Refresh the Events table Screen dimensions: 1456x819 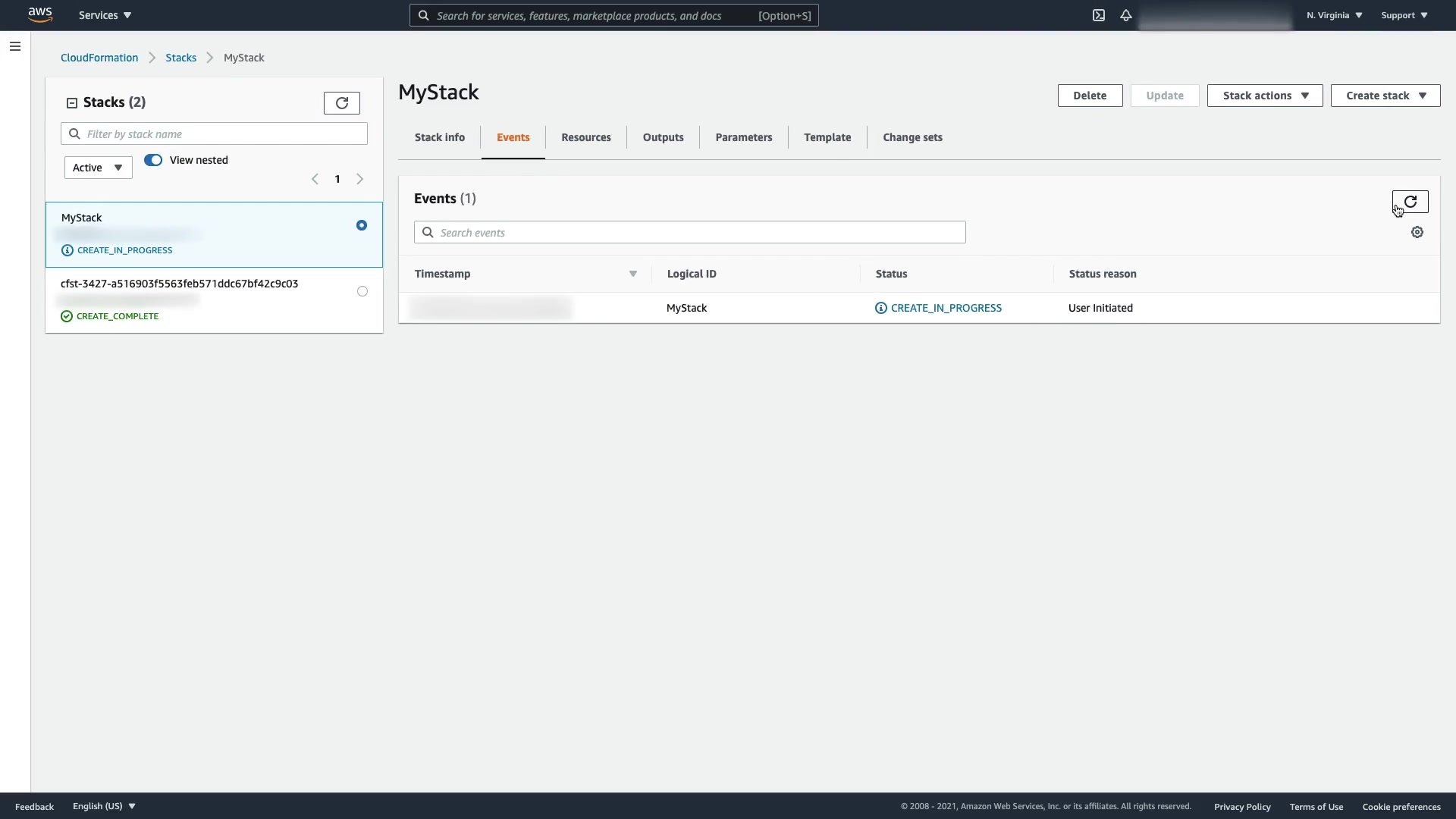click(x=1410, y=202)
